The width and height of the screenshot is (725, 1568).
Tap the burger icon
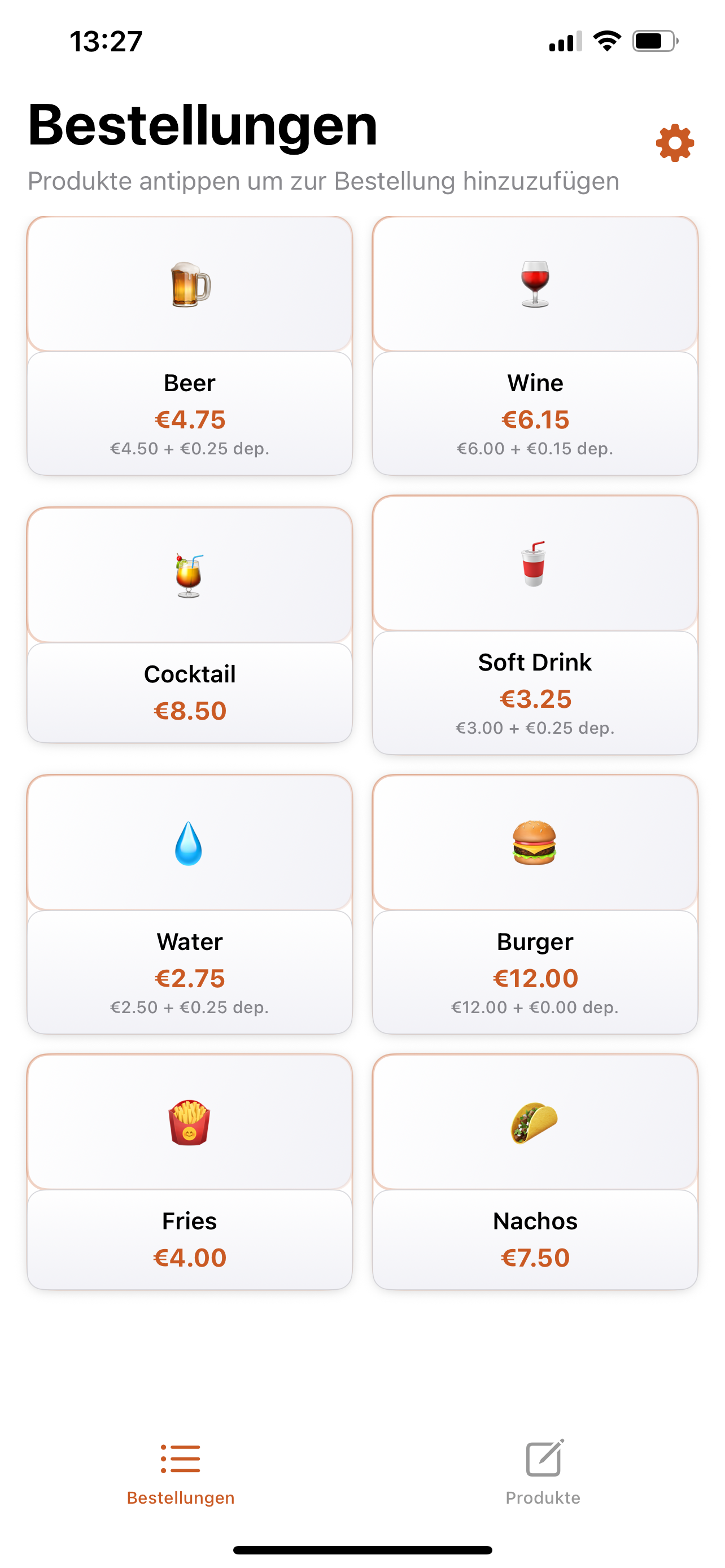coord(535,843)
